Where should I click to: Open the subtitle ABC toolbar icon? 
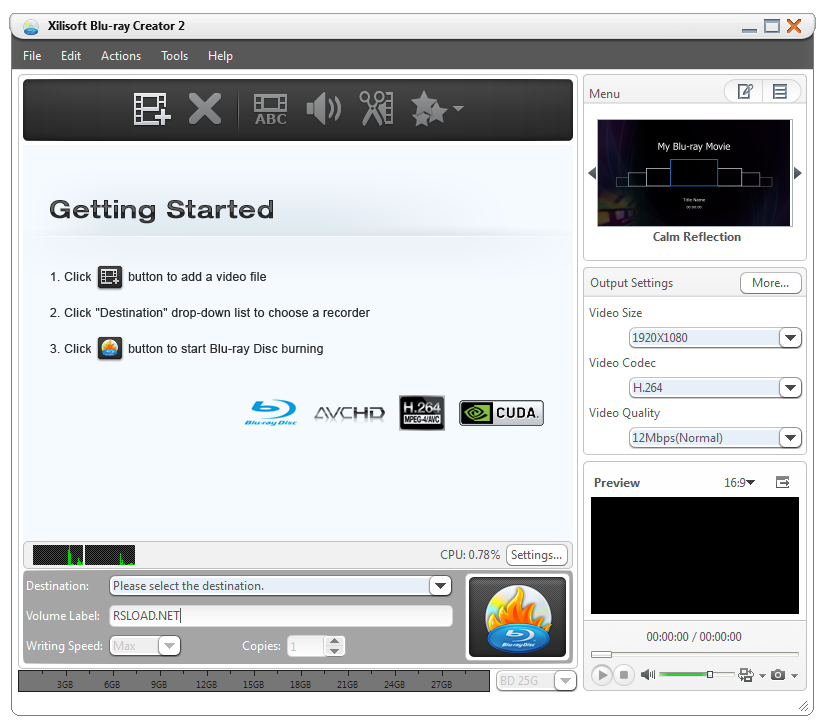click(x=270, y=110)
